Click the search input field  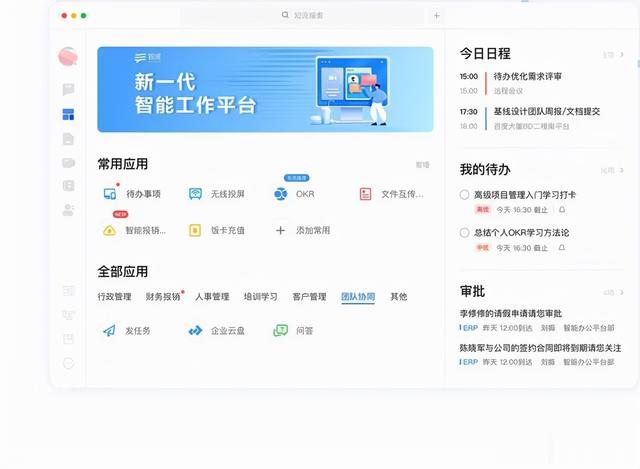point(302,16)
